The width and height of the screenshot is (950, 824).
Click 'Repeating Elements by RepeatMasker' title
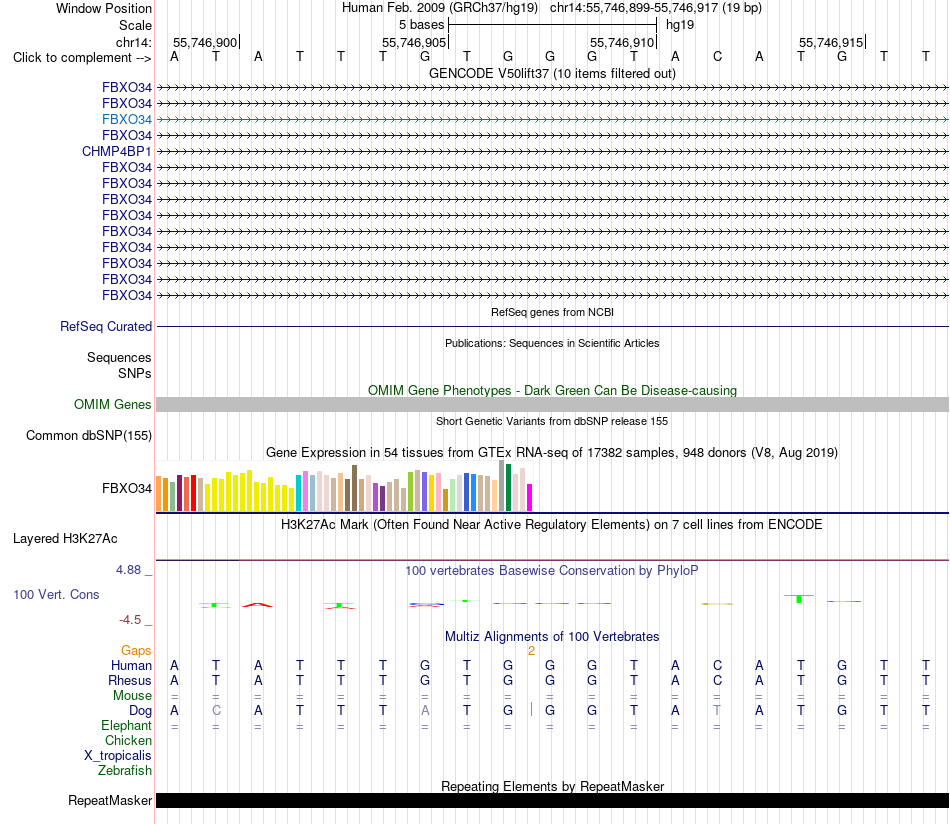[x=552, y=786]
